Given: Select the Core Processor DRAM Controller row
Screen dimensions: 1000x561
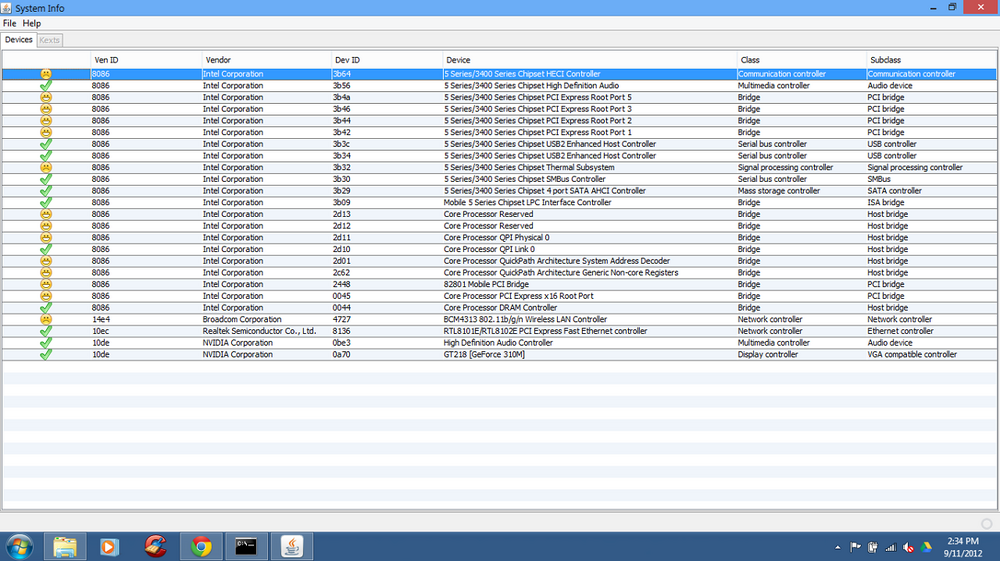Looking at the screenshot, I should [x=500, y=308].
